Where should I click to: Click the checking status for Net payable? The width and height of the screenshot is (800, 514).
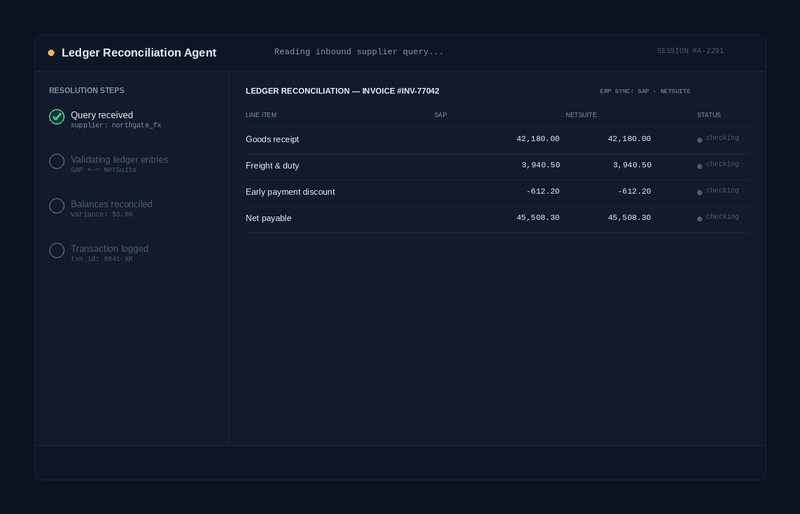click(x=722, y=216)
